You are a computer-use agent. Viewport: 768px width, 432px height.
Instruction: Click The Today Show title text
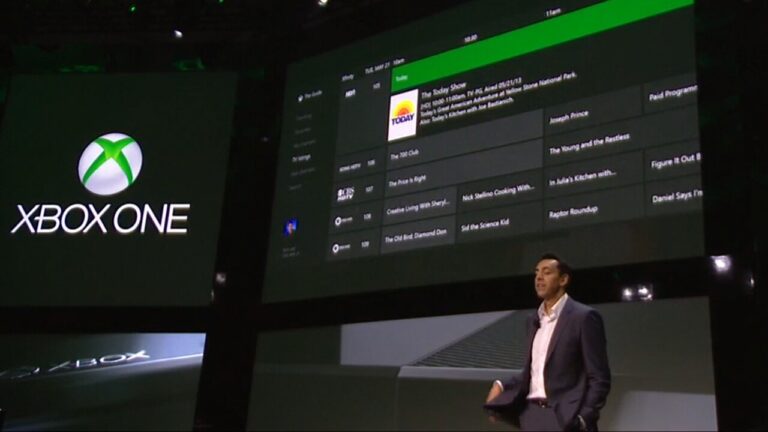point(443,90)
